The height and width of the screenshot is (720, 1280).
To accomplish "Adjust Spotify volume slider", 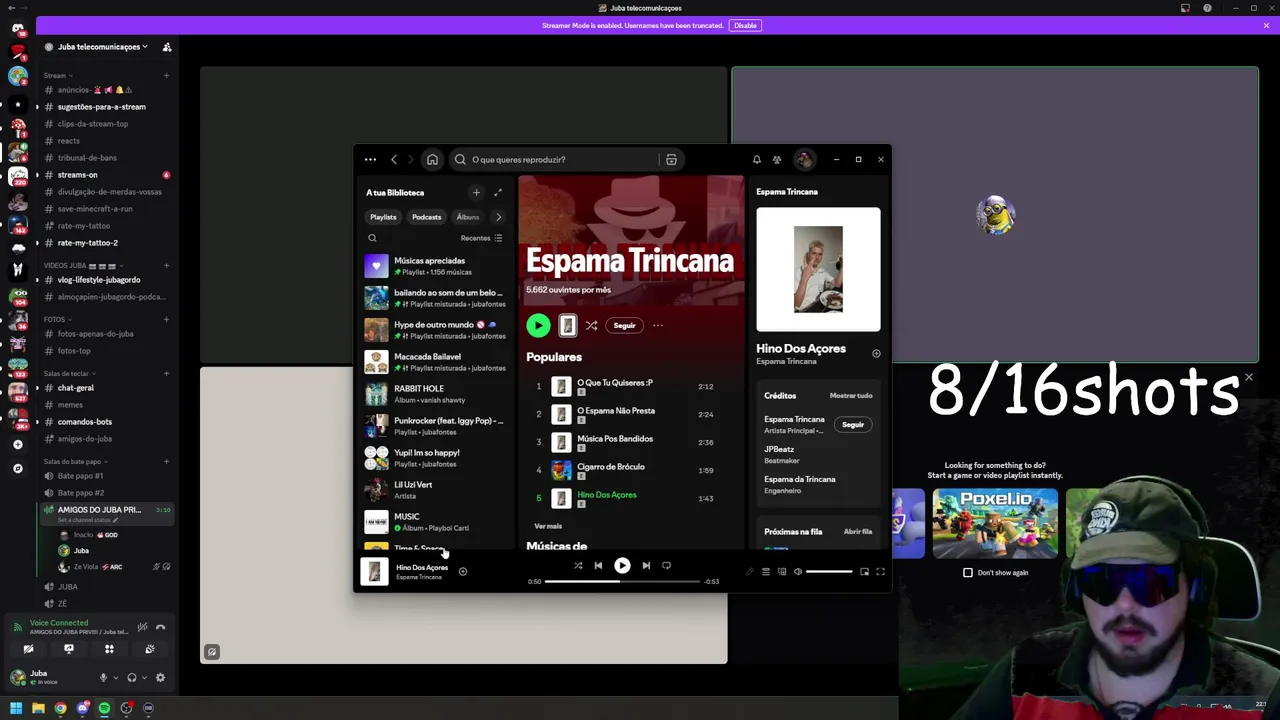I will pos(830,572).
